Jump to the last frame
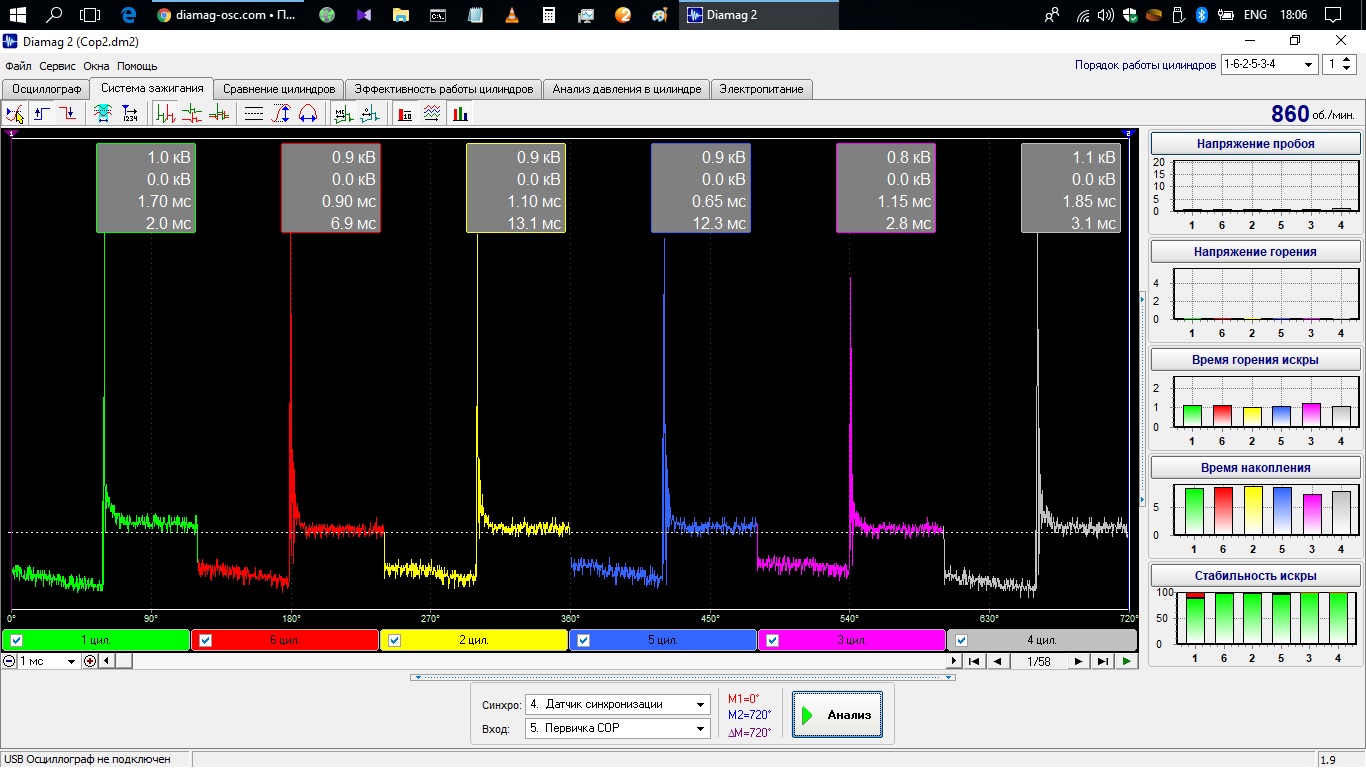Screen dimensions: 1366x768 click(1102, 661)
